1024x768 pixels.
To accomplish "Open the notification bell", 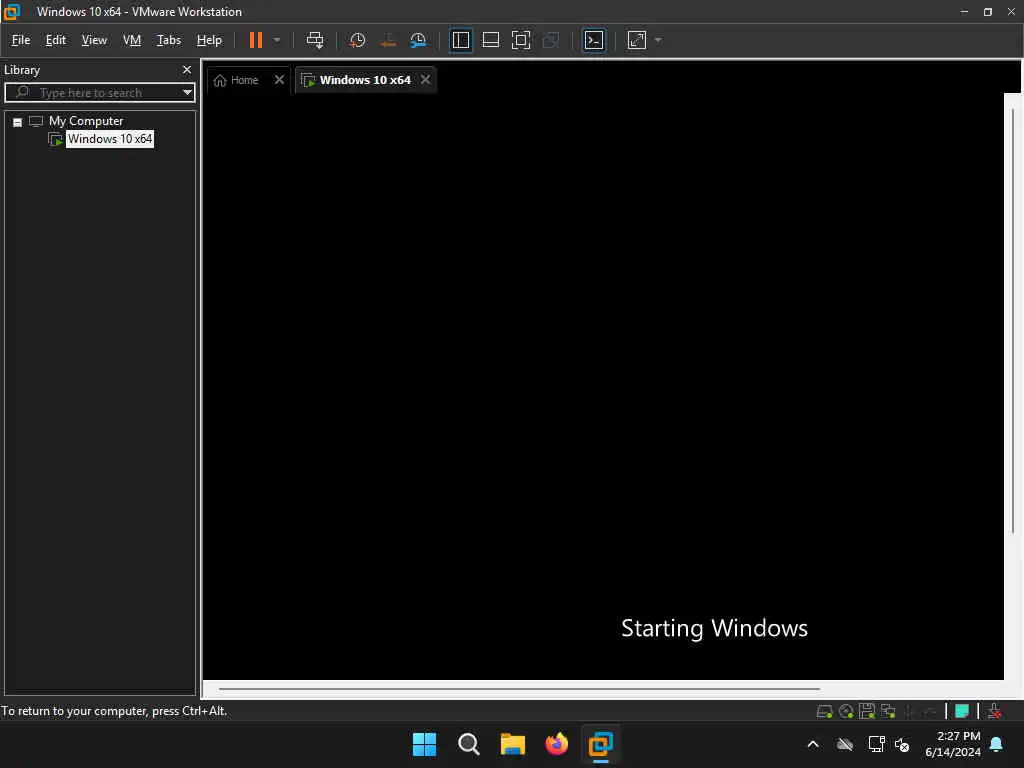I will pyautogui.click(x=997, y=744).
